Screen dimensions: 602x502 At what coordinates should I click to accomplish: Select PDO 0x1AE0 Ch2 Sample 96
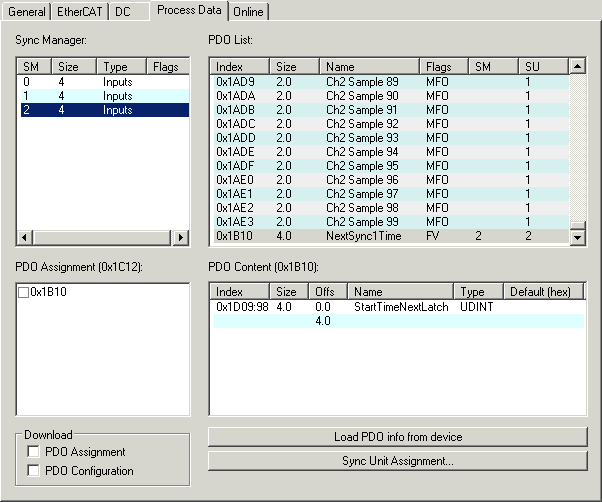click(391, 180)
